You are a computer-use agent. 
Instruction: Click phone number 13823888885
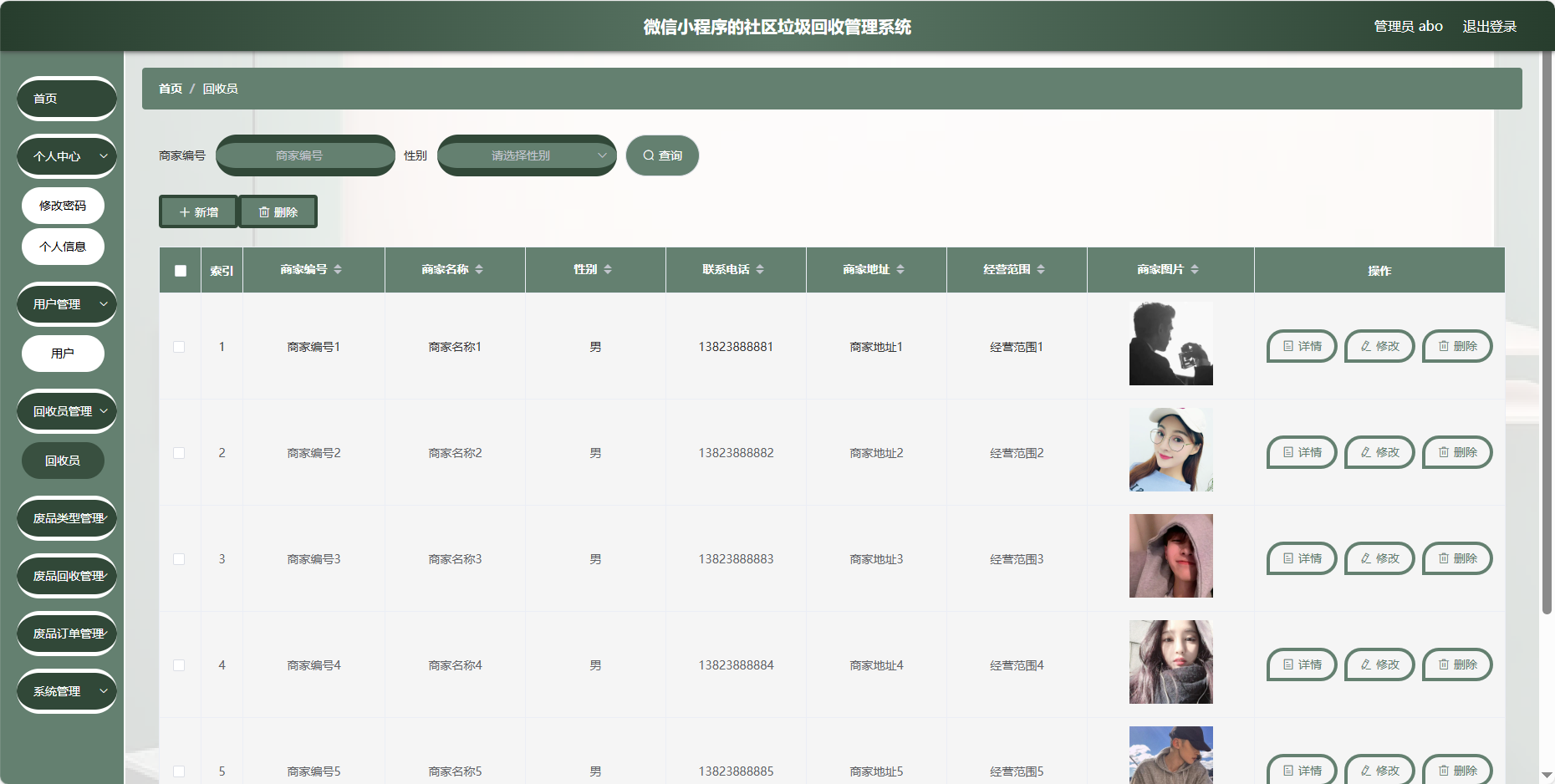point(736,771)
